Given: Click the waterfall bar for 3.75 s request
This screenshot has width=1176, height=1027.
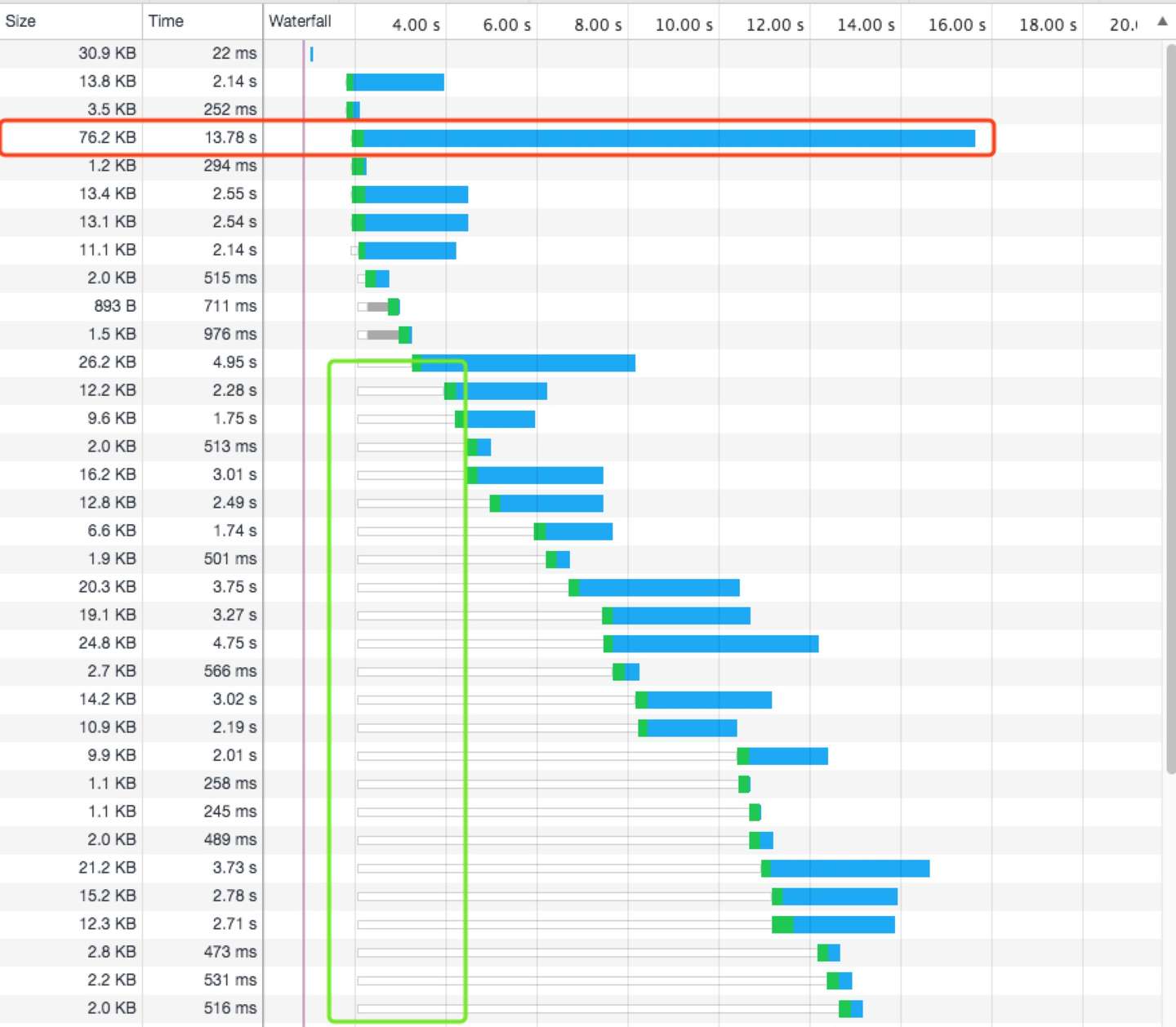Looking at the screenshot, I should coord(654,588).
